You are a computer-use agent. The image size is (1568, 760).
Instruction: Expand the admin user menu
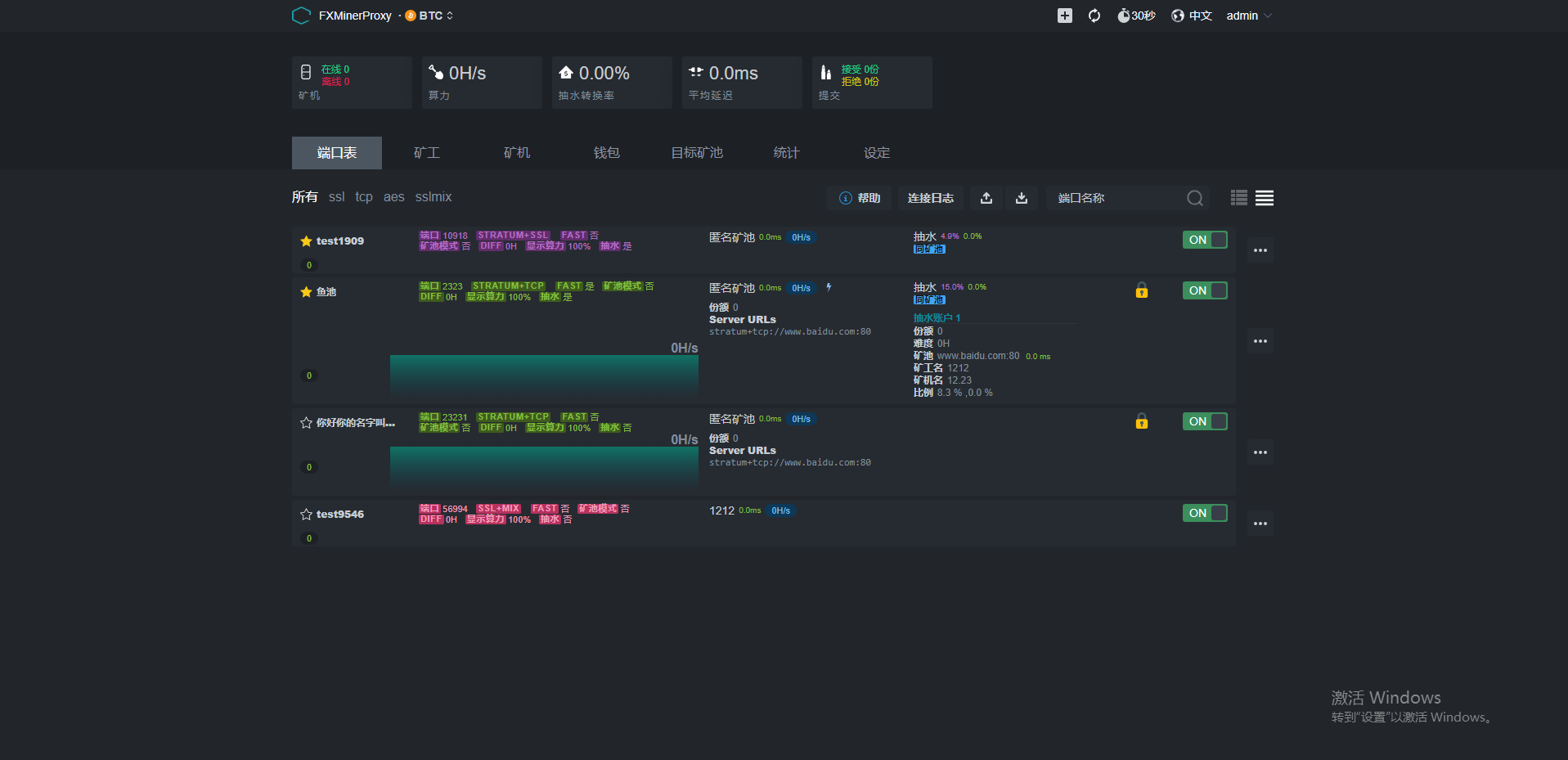click(x=1248, y=16)
